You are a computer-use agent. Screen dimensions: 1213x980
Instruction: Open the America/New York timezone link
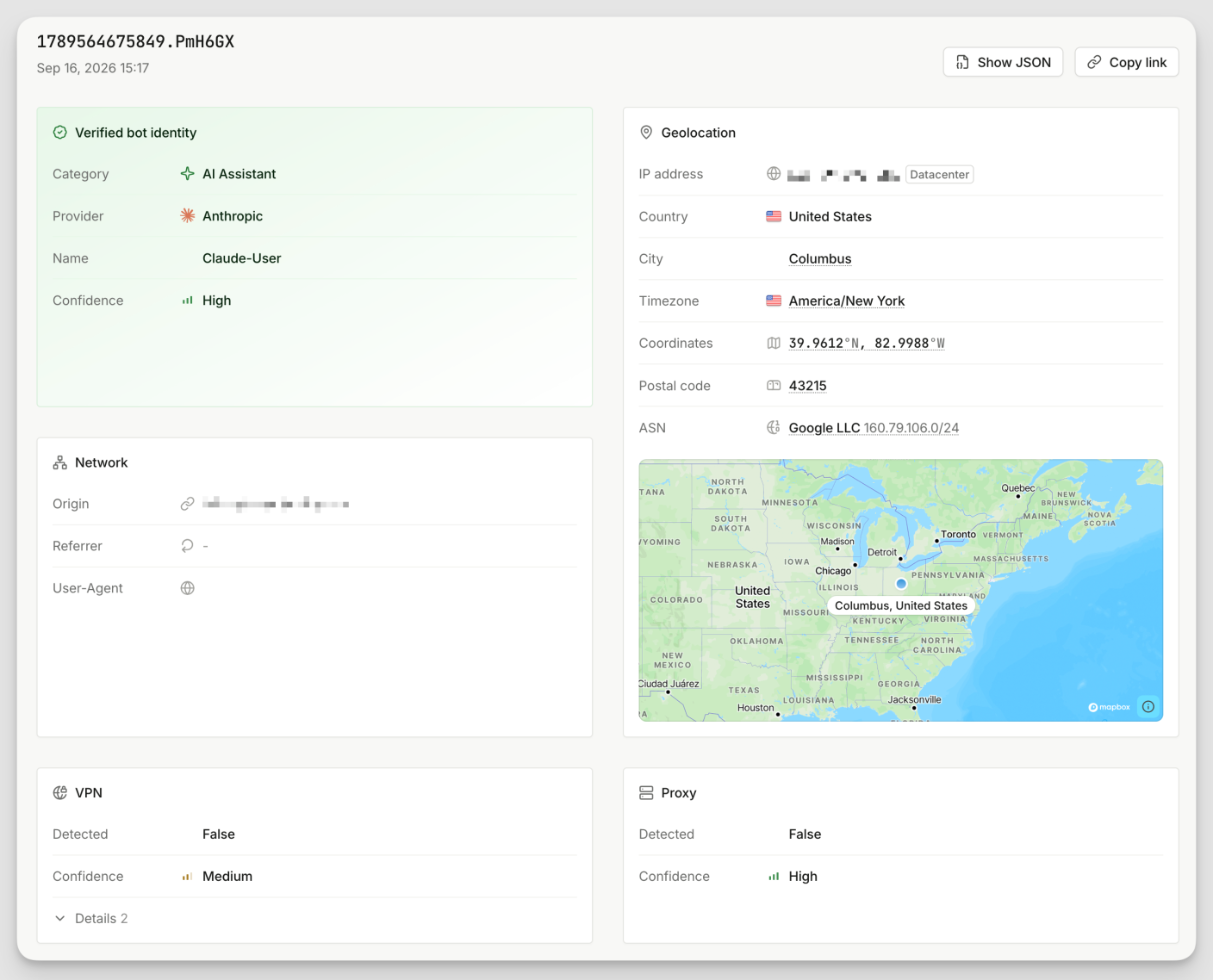coord(847,301)
